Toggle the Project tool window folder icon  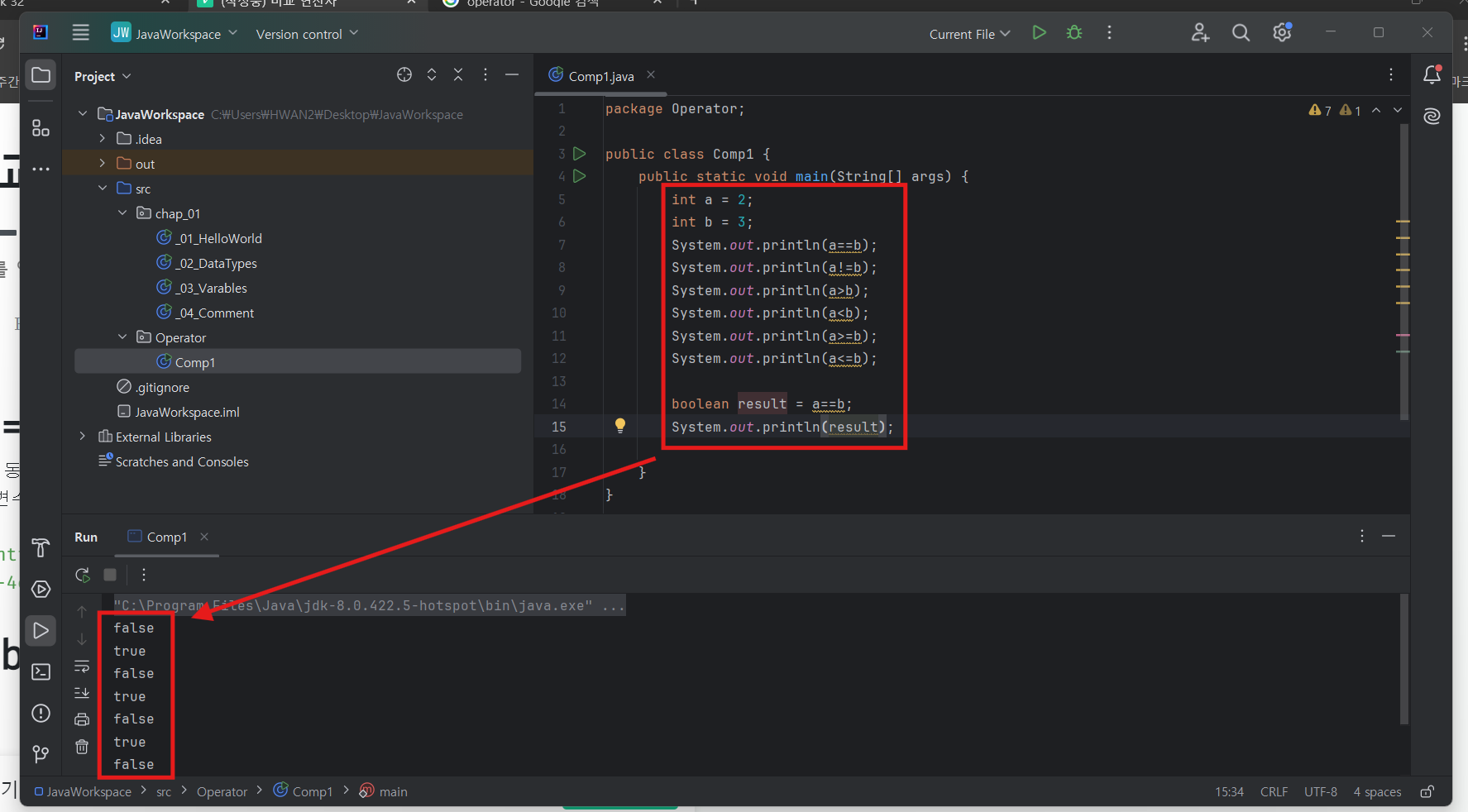coord(41,75)
